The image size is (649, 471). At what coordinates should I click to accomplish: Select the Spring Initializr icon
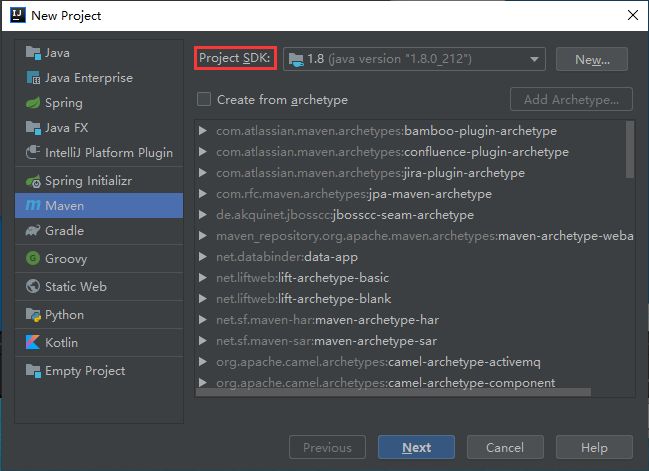pyautogui.click(x=33, y=181)
